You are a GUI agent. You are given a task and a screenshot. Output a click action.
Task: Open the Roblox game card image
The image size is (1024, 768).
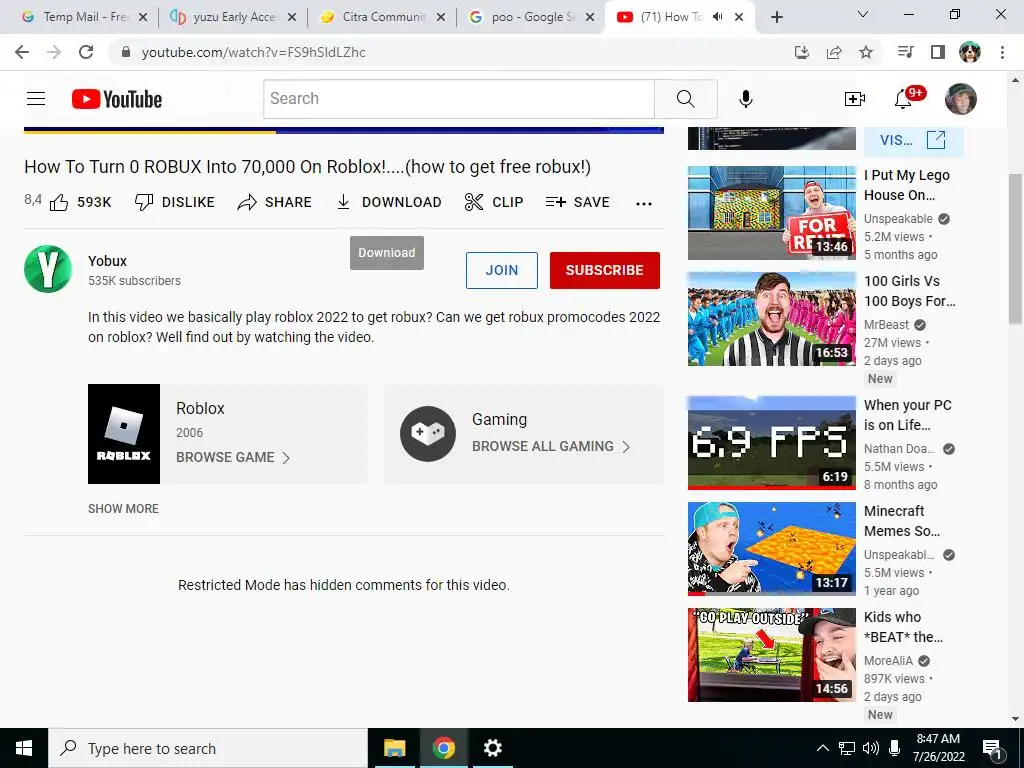pos(124,434)
